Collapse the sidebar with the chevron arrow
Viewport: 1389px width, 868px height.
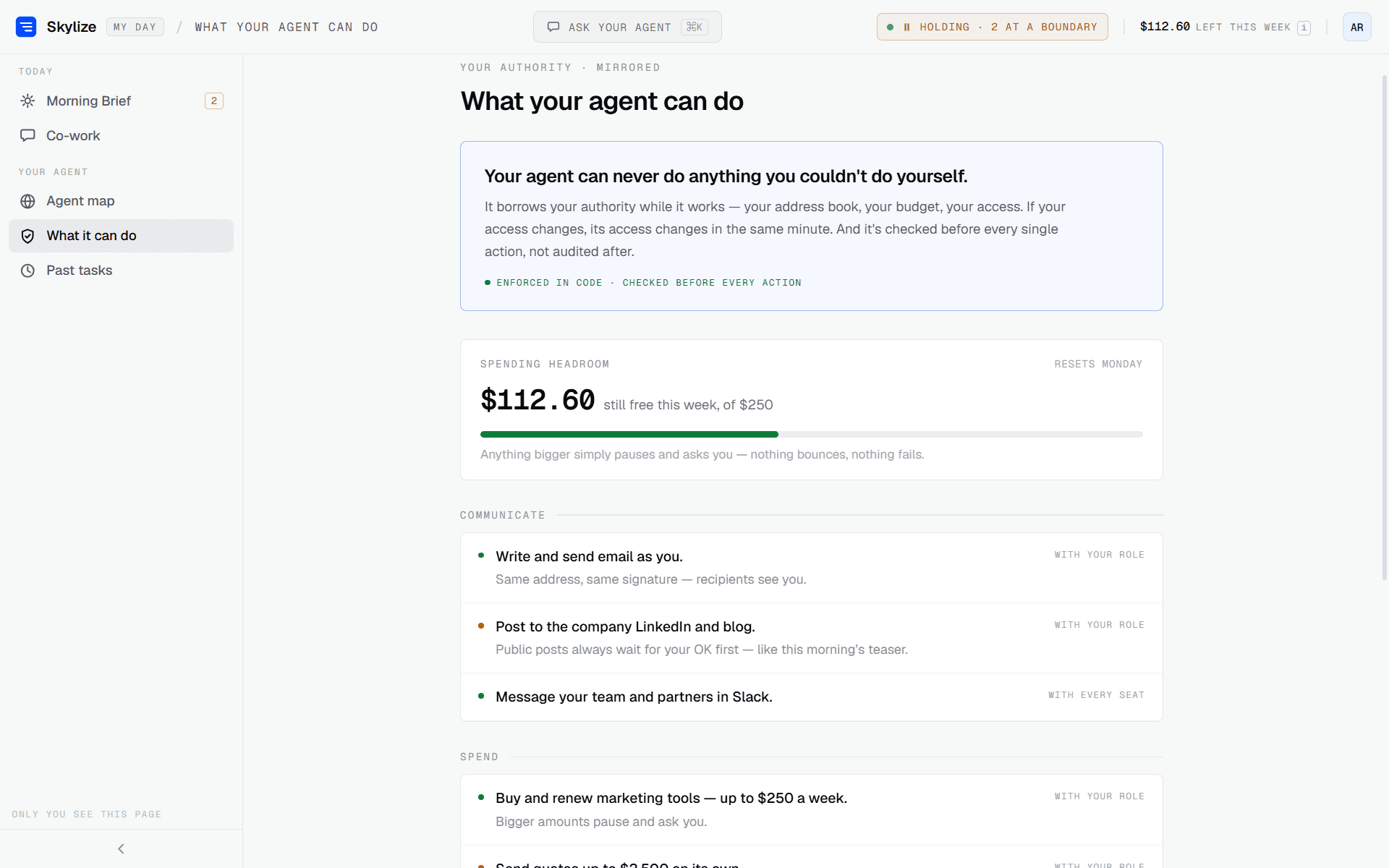121,848
